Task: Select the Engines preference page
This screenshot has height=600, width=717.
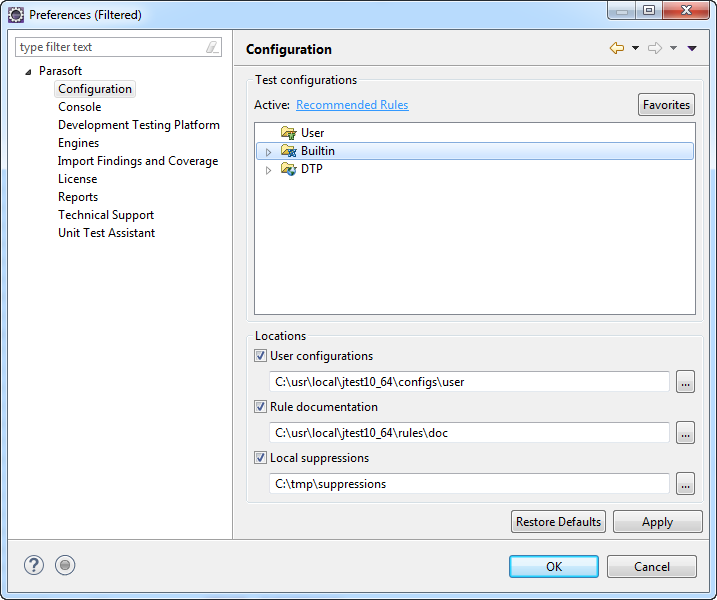Action: point(78,143)
